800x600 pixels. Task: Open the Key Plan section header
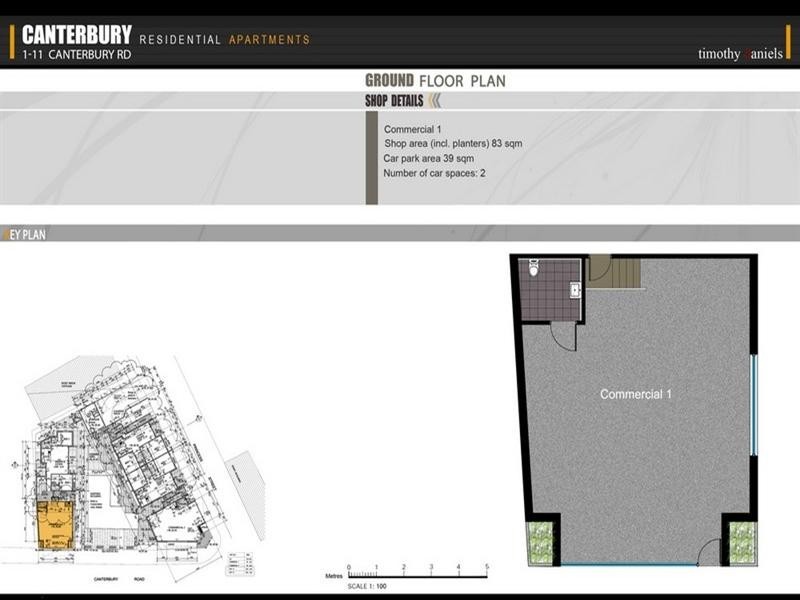click(24, 234)
